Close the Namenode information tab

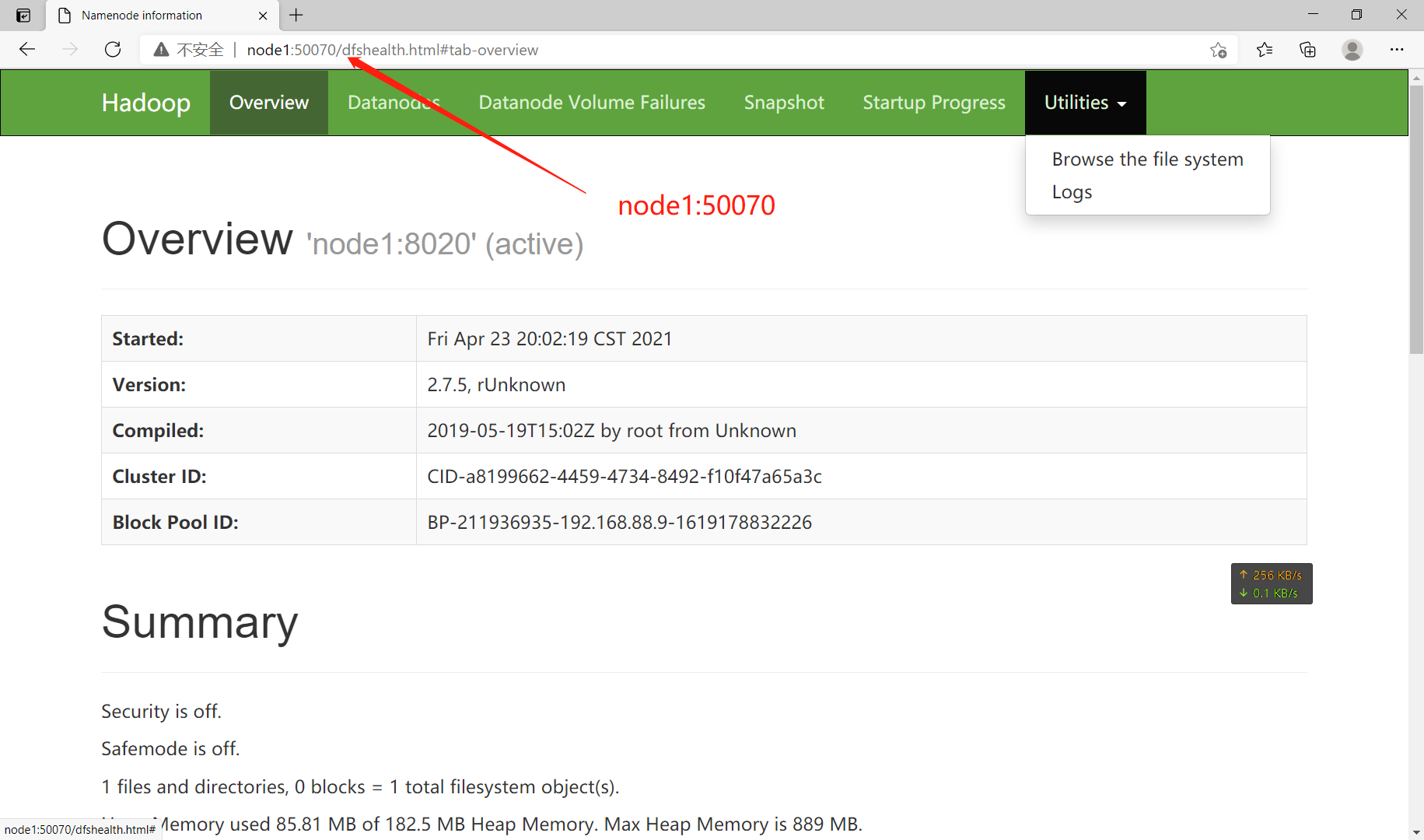tap(263, 16)
